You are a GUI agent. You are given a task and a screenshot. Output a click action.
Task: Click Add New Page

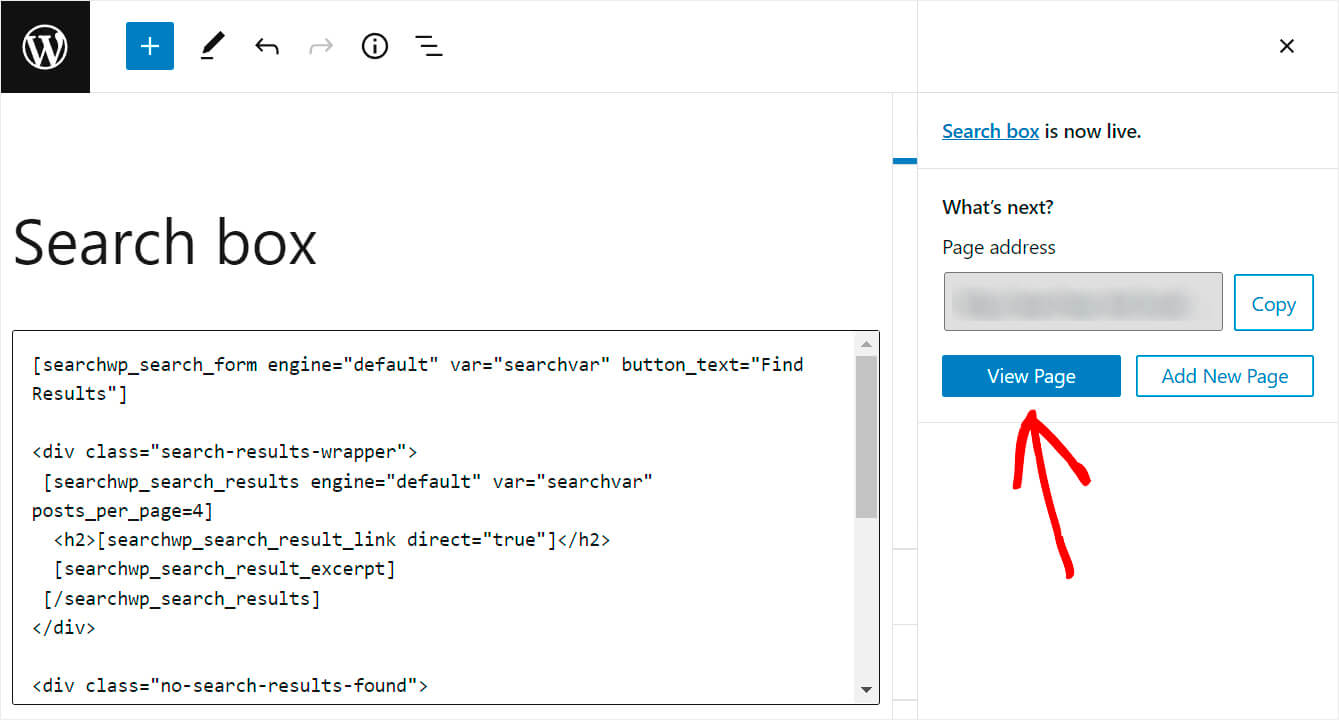[x=1224, y=376]
